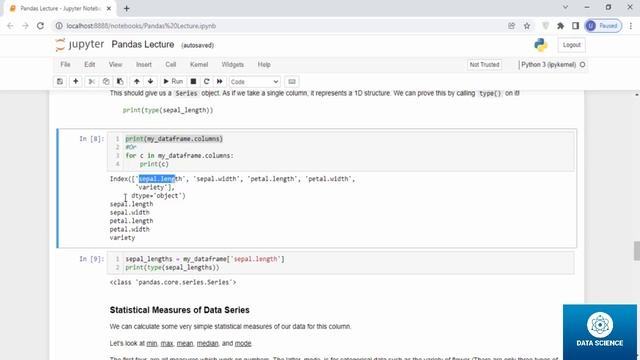Restart kernel and run all icon

tap(220, 82)
